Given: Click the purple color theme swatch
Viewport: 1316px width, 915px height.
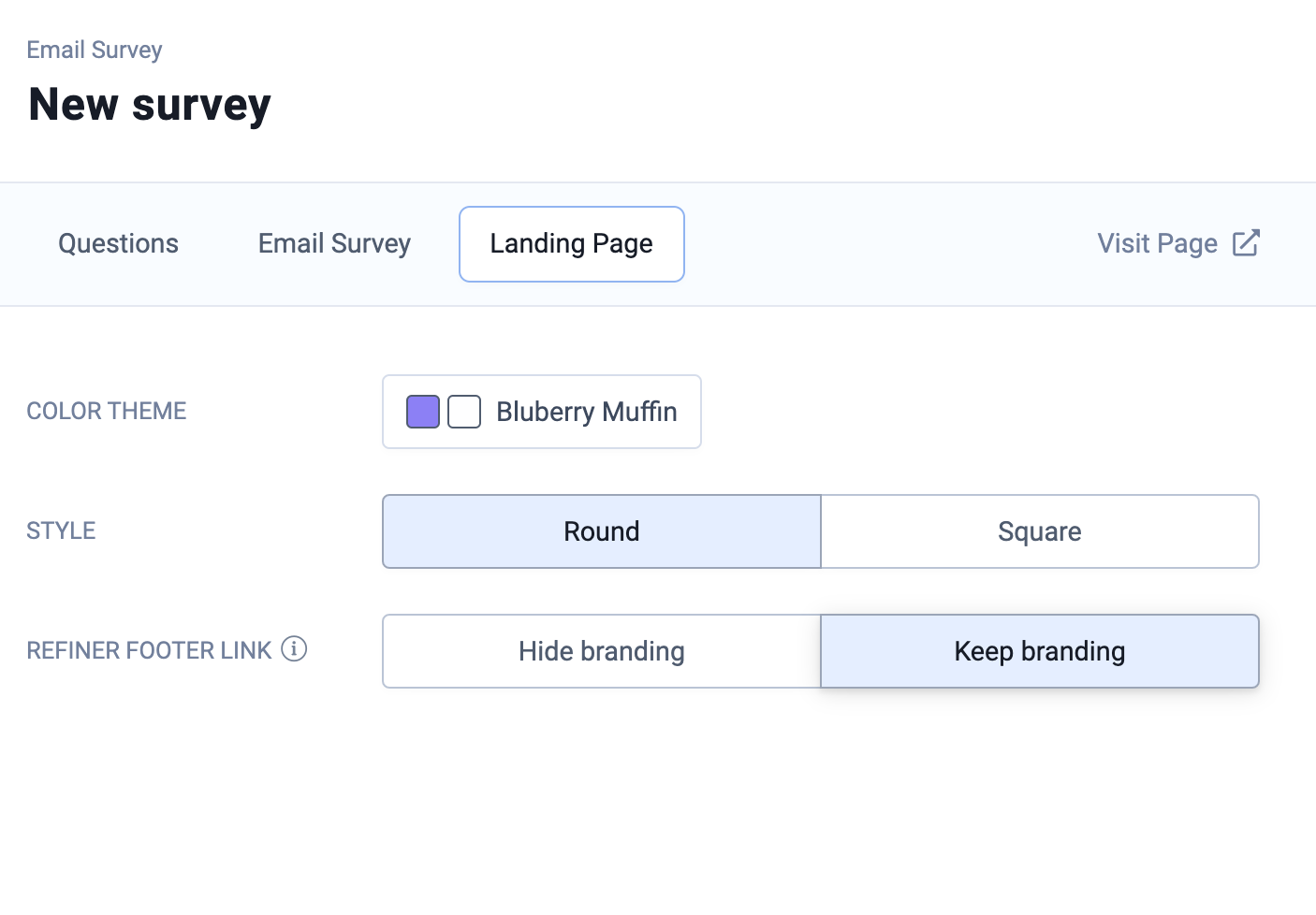Looking at the screenshot, I should [x=423, y=412].
